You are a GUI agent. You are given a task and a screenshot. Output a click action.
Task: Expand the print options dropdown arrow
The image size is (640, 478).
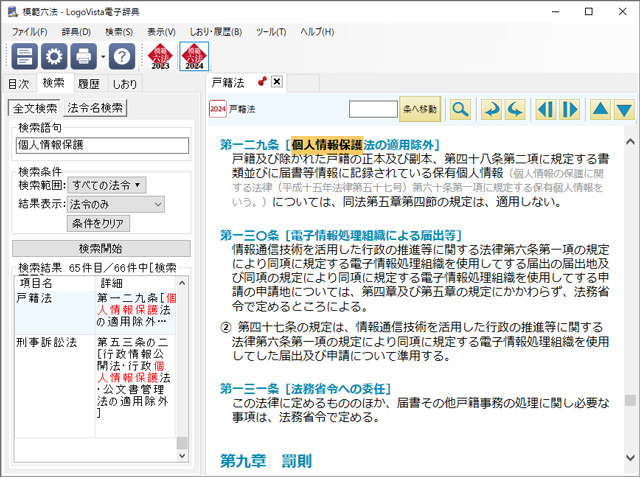pos(103,57)
